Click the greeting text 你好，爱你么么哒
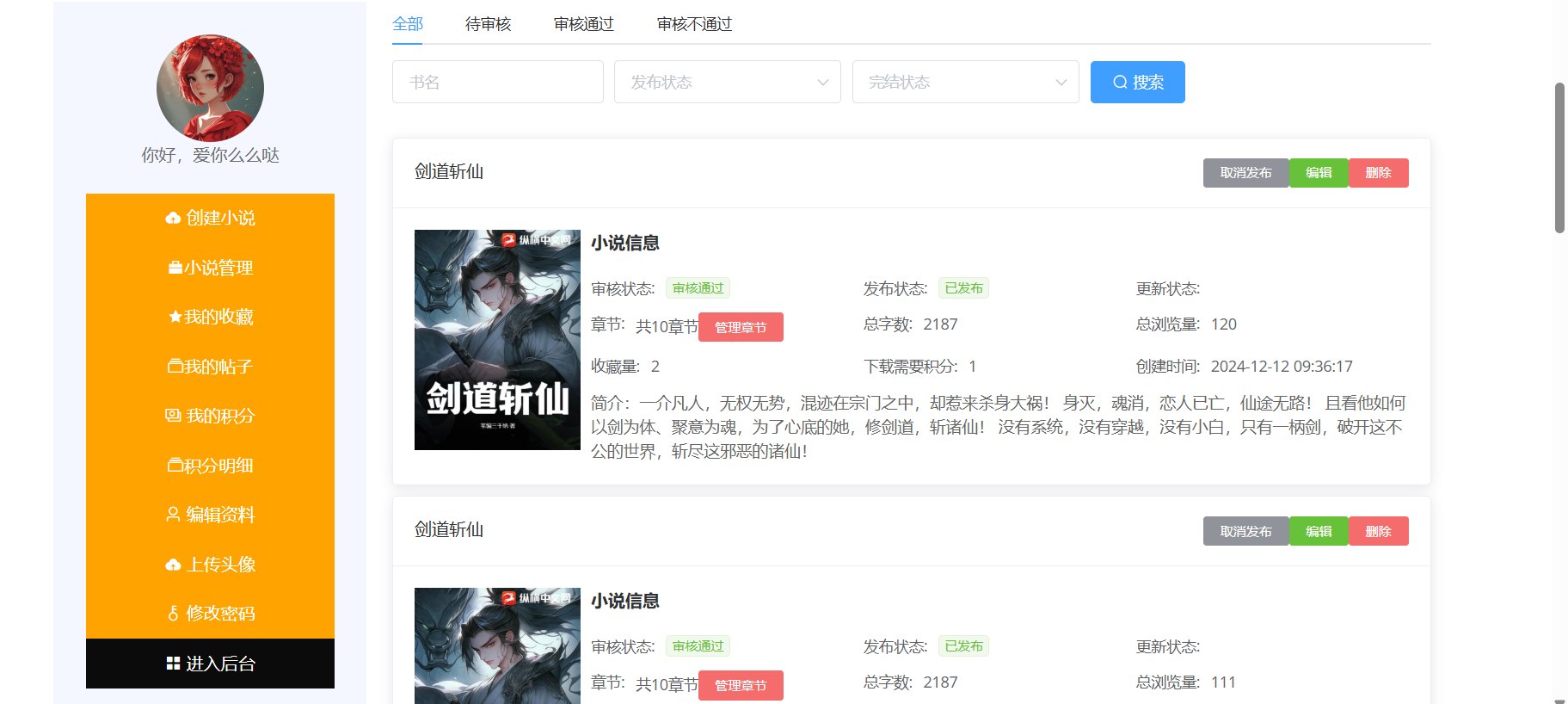The width and height of the screenshot is (1568, 704). coord(210,155)
